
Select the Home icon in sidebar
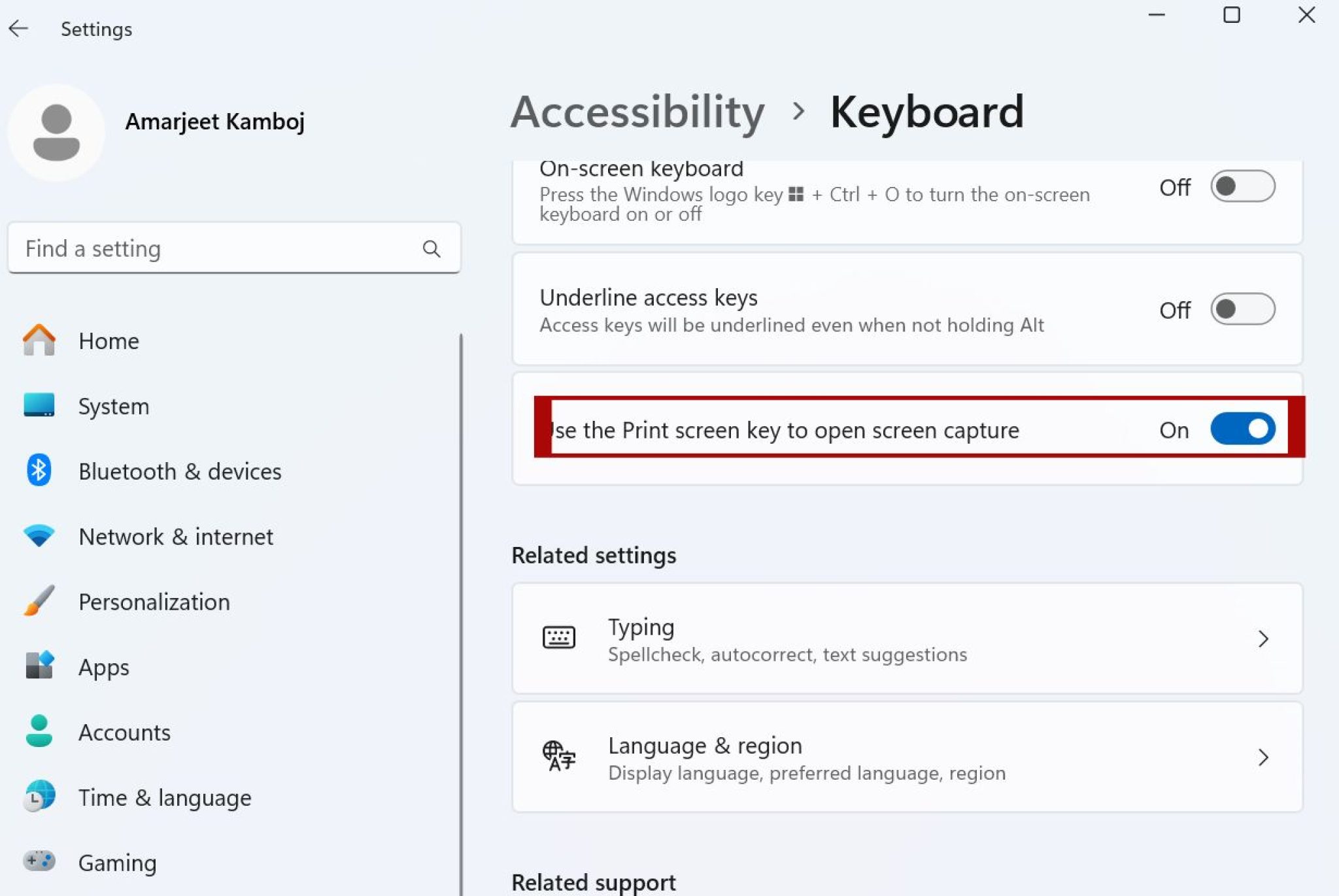point(39,340)
